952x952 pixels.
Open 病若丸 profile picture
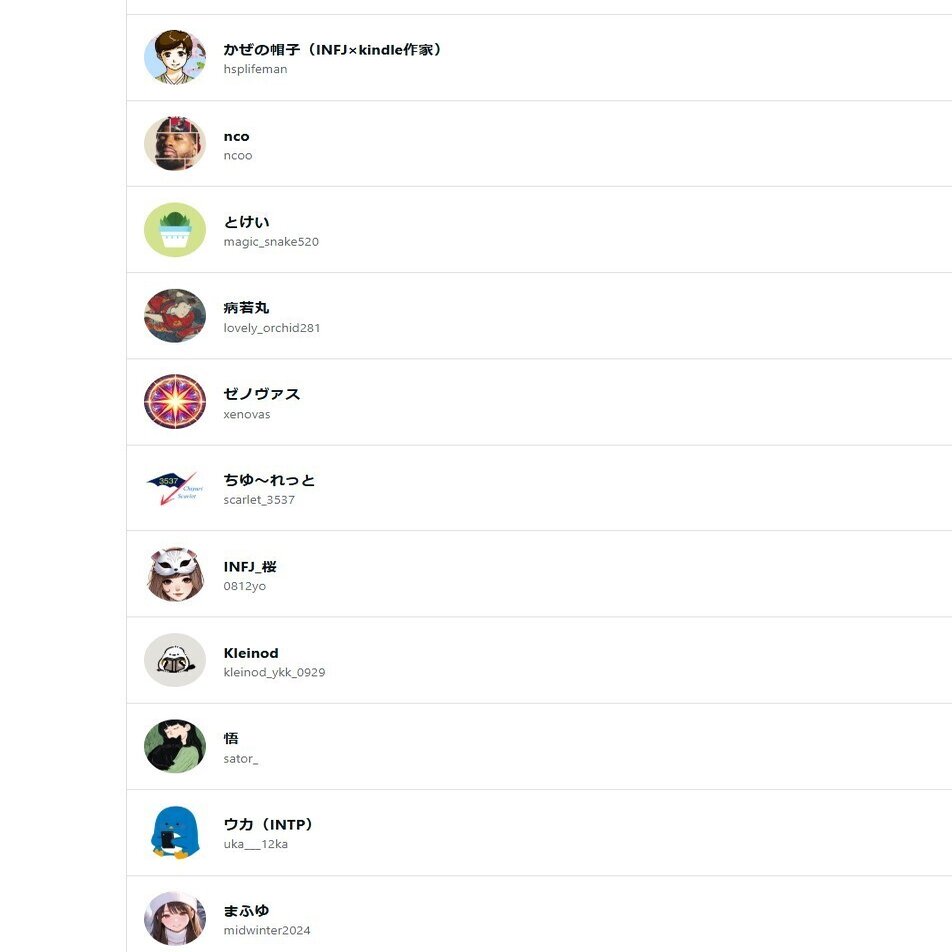click(175, 316)
